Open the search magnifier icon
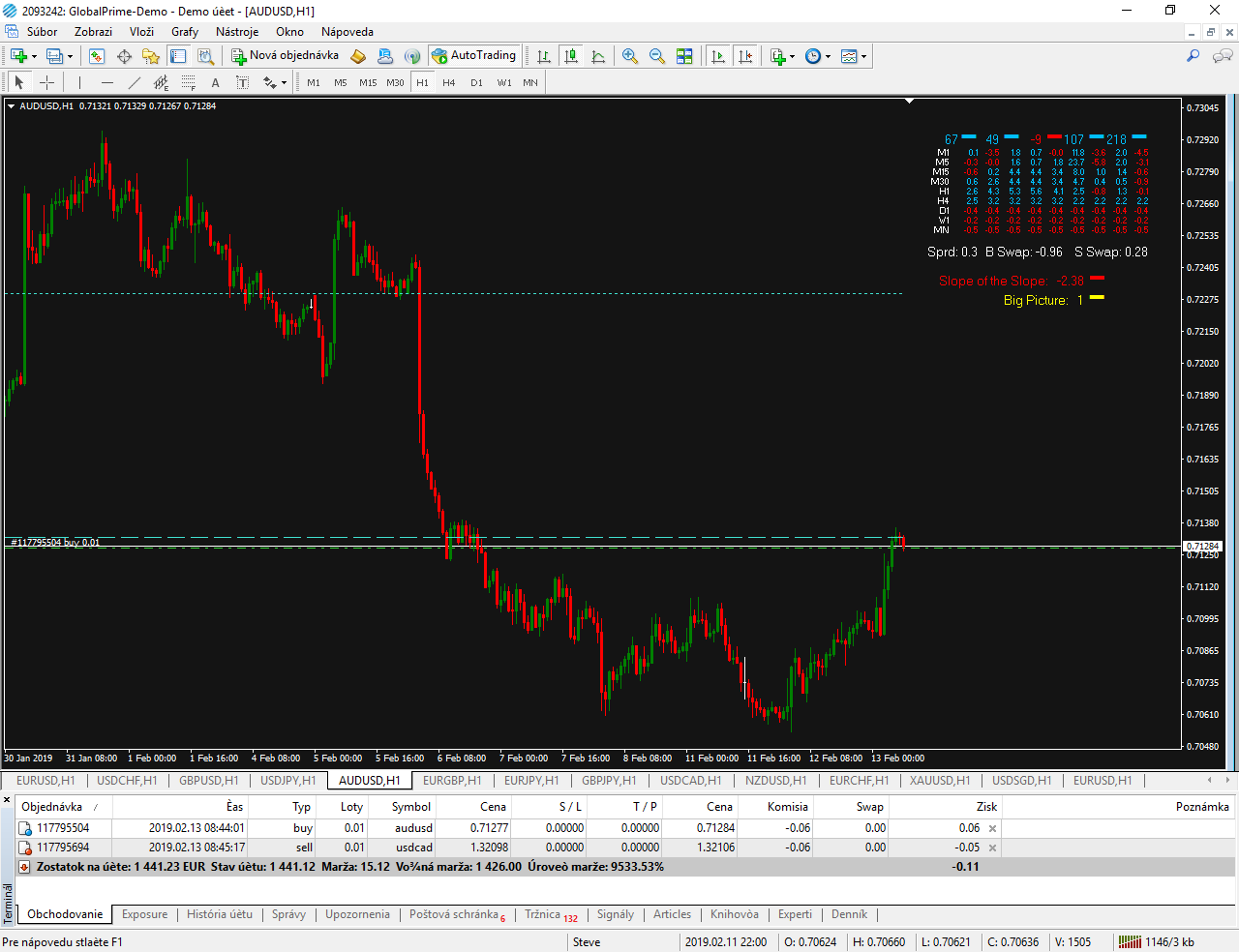The height and width of the screenshot is (952, 1239). click(1194, 56)
